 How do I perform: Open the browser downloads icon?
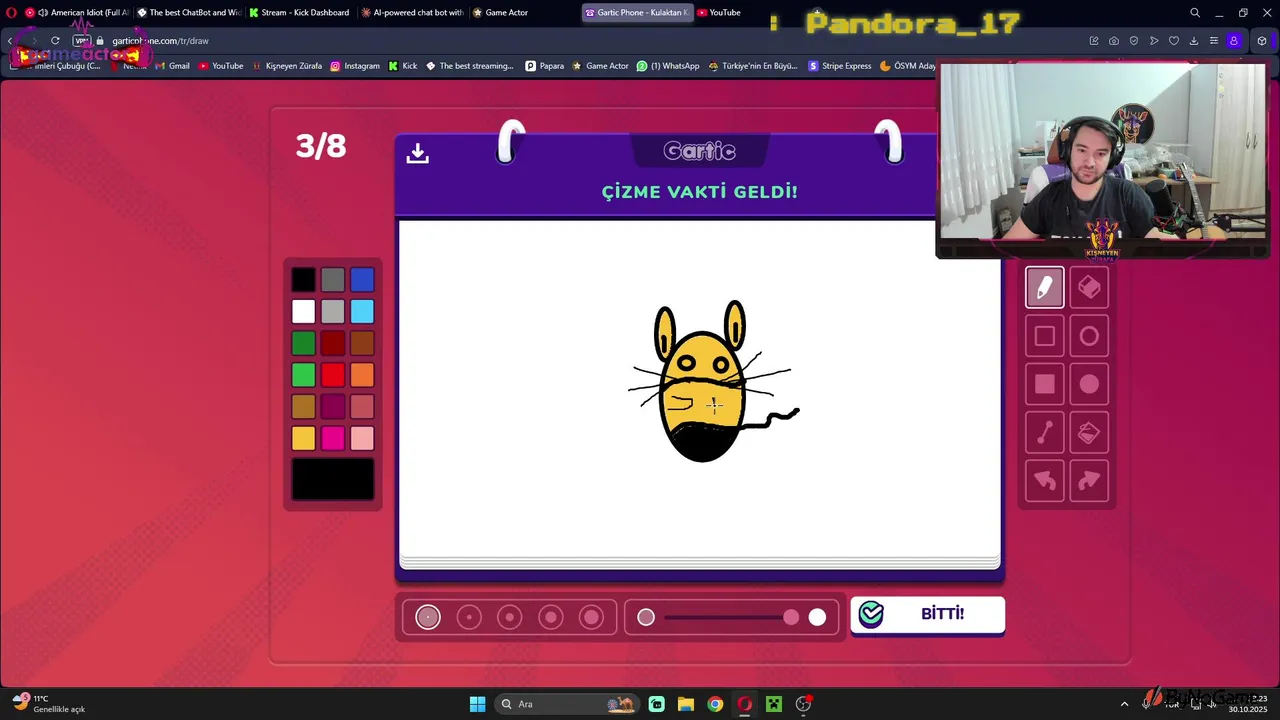coord(1194,41)
